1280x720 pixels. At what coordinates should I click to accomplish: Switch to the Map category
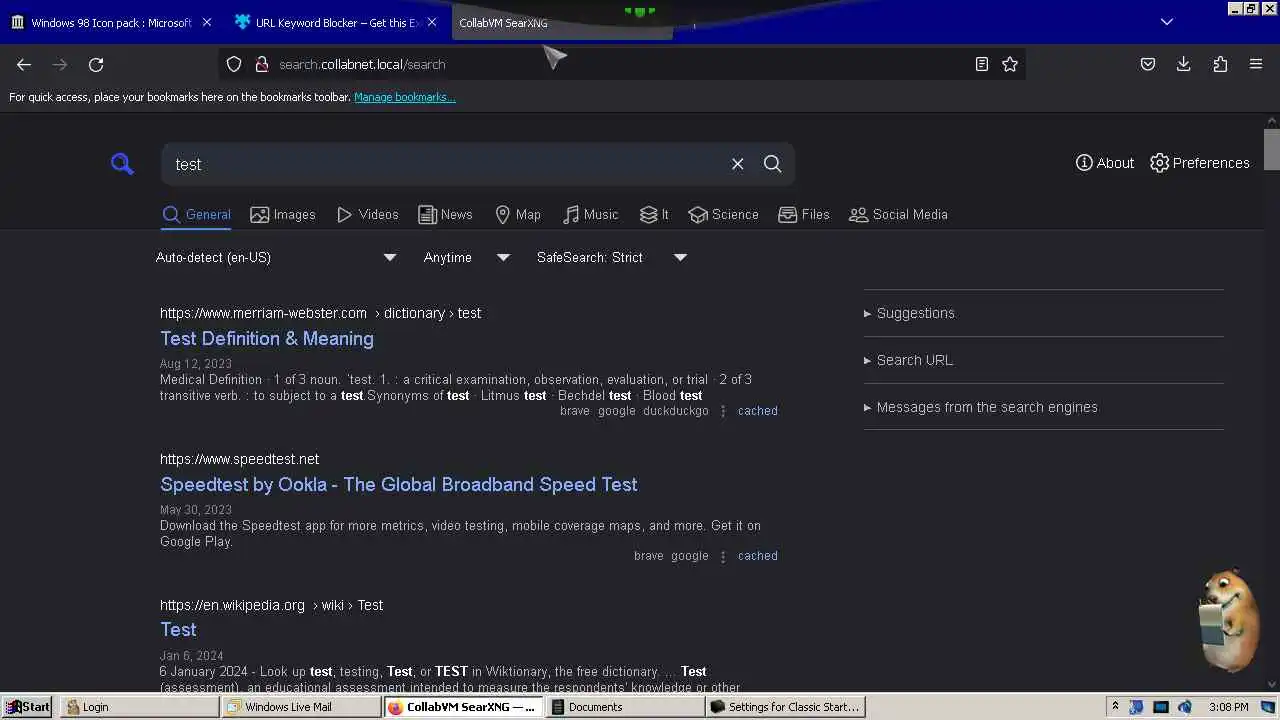(518, 214)
